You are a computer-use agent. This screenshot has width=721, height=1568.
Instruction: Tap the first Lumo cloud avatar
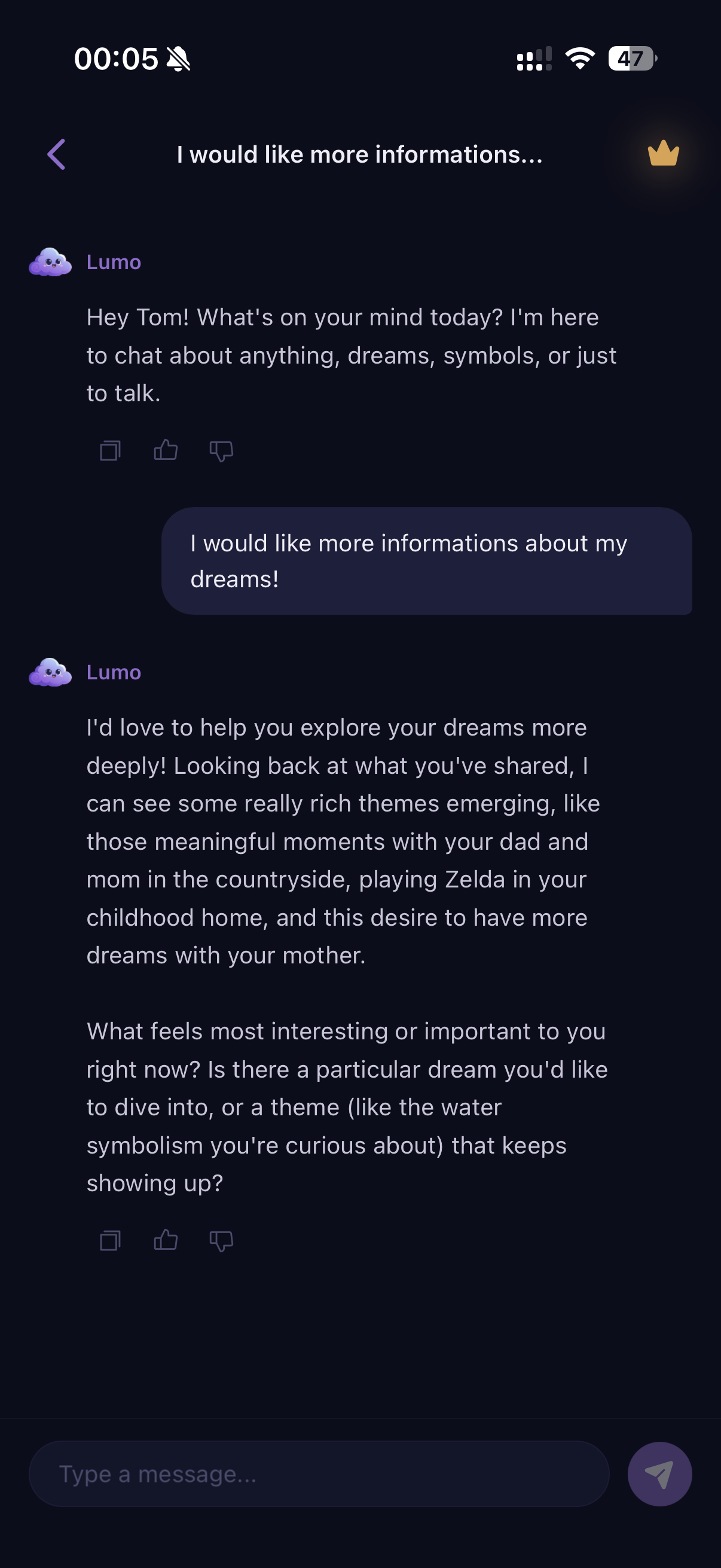[x=50, y=263]
